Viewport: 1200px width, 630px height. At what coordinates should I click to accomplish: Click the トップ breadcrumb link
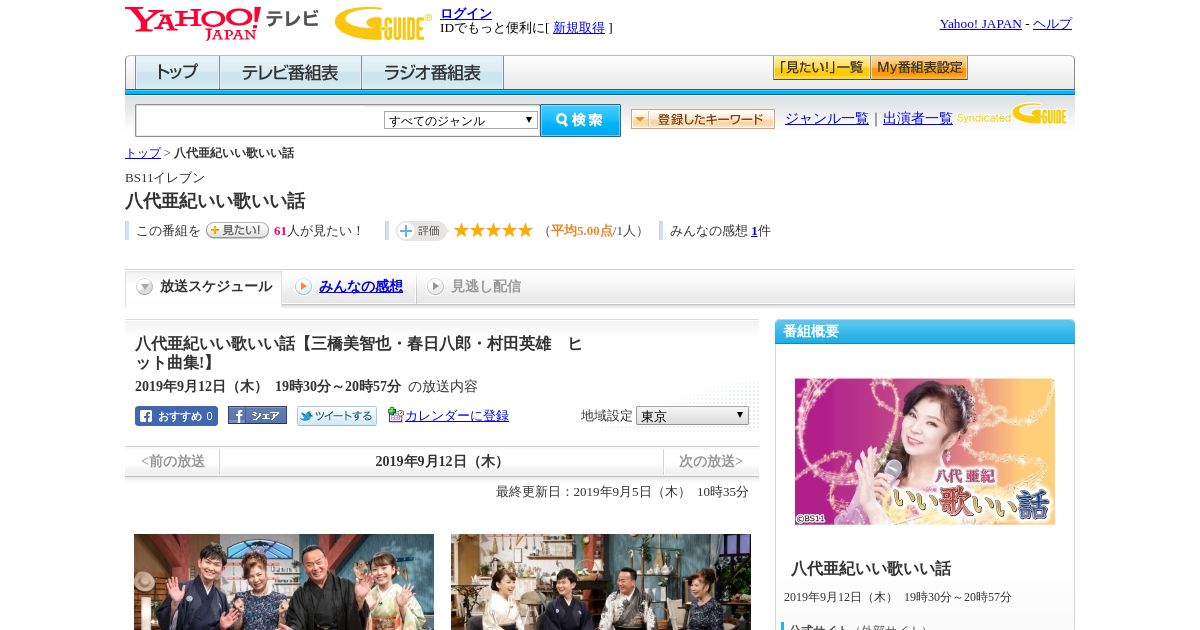pyautogui.click(x=143, y=153)
